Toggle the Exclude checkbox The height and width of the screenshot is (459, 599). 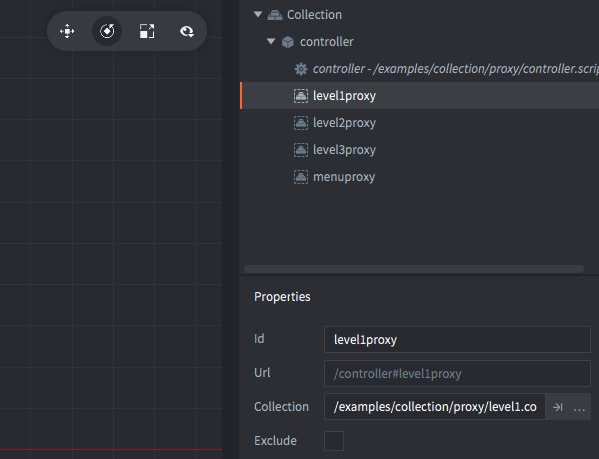coord(334,441)
